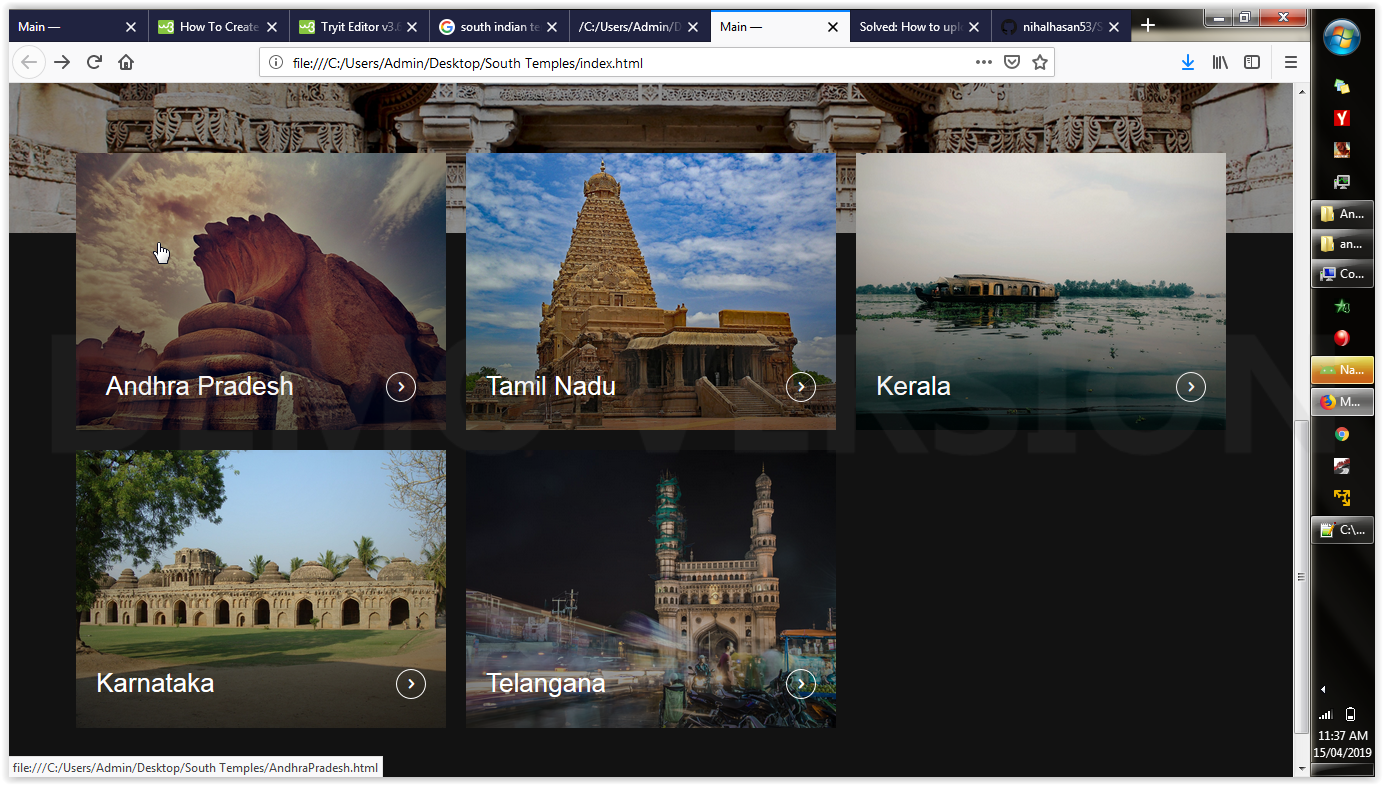
Task: Open the Telangana arrow link
Action: click(x=801, y=684)
